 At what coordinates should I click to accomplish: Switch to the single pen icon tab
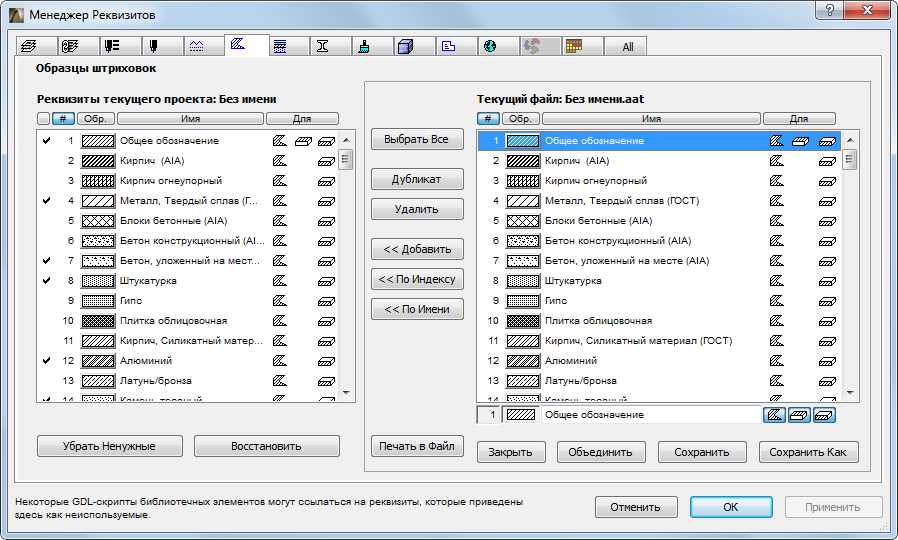coord(163,46)
